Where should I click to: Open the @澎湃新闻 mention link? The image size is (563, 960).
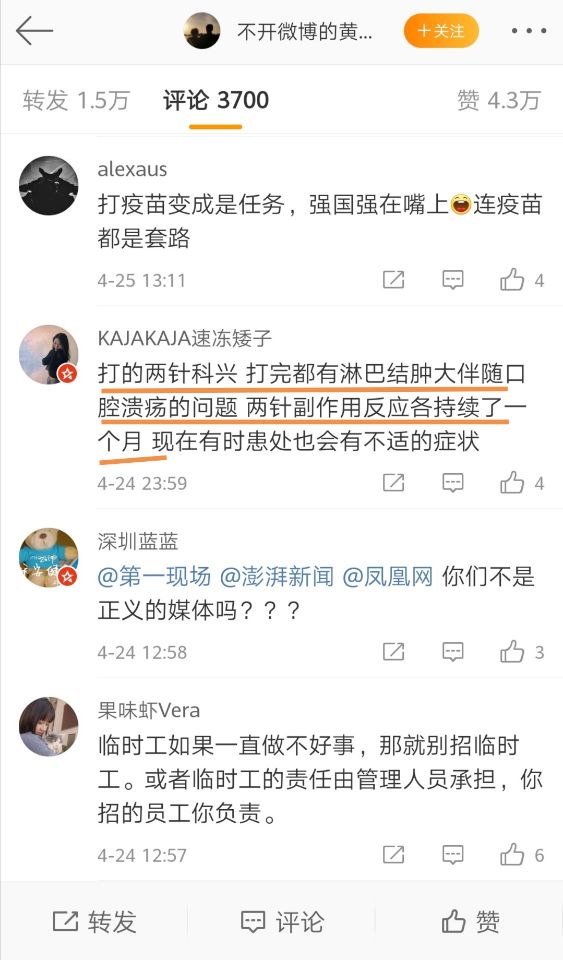(277, 577)
